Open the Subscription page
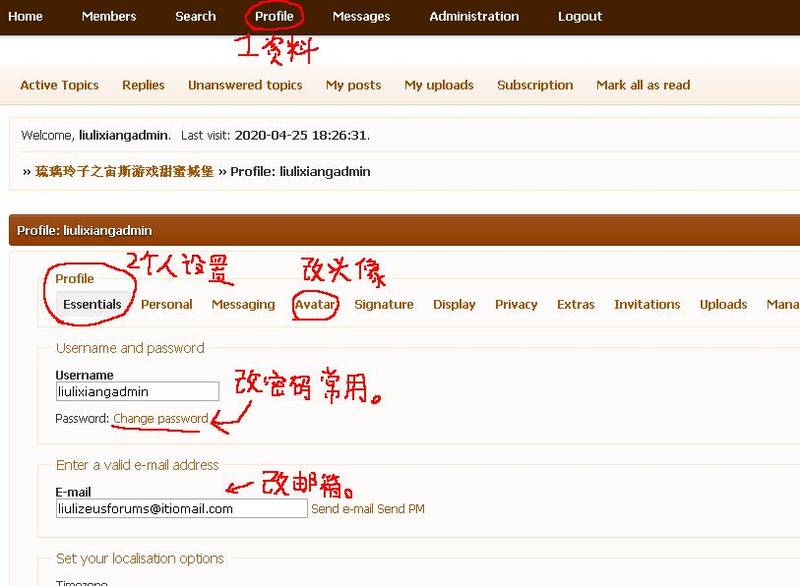Viewport: 800px width, 586px height. (535, 85)
